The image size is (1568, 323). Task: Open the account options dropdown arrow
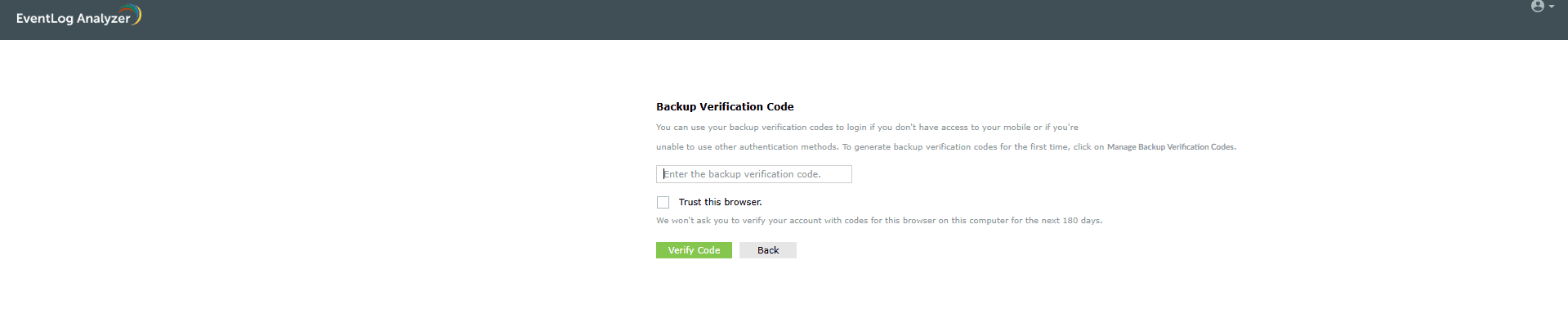1551,7
